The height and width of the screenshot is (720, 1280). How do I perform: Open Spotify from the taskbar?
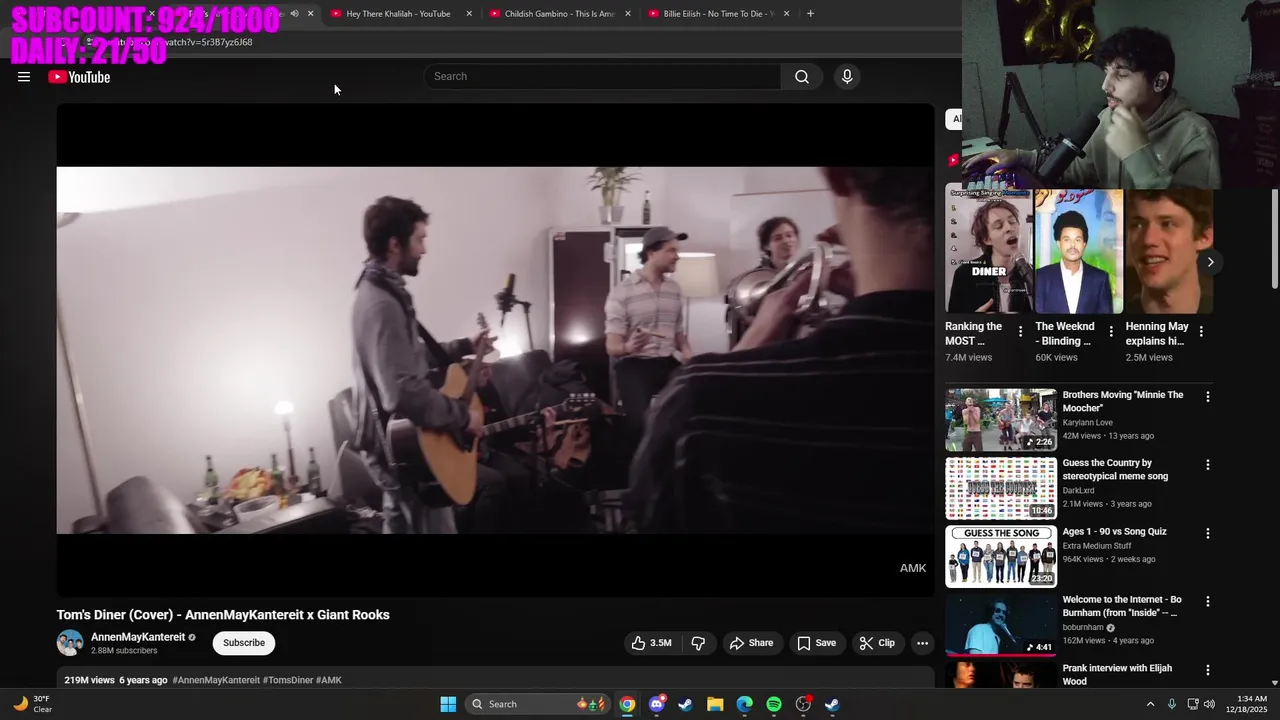[774, 704]
